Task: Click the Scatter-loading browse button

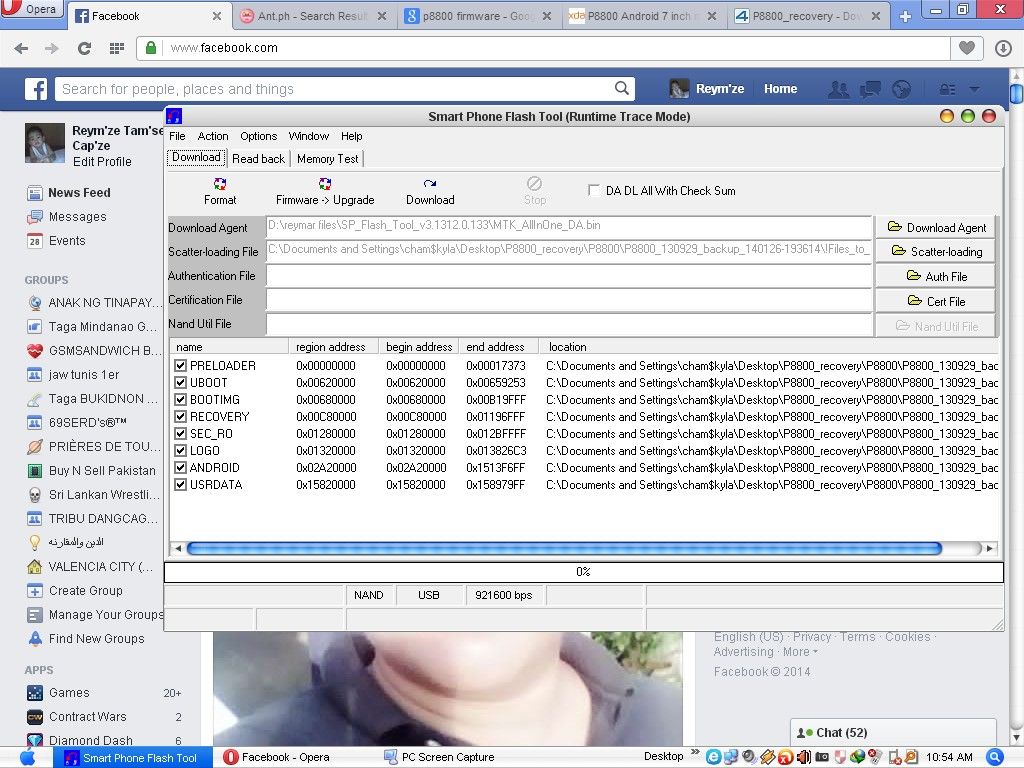Action: tap(936, 252)
